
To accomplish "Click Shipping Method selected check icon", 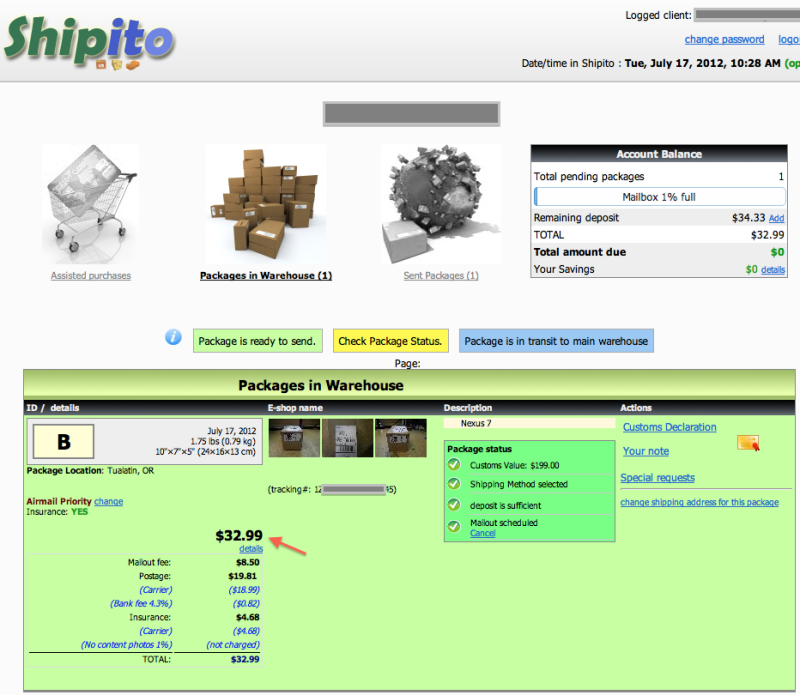I will pyautogui.click(x=454, y=483).
